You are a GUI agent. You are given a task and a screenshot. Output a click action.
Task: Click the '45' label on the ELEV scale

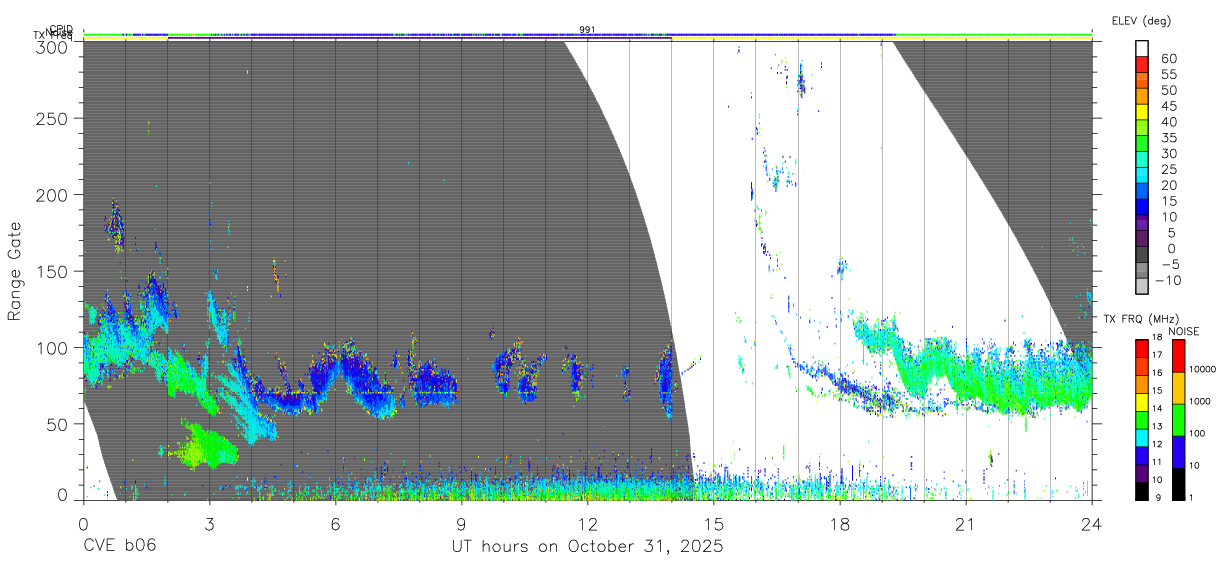pyautogui.click(x=1169, y=106)
